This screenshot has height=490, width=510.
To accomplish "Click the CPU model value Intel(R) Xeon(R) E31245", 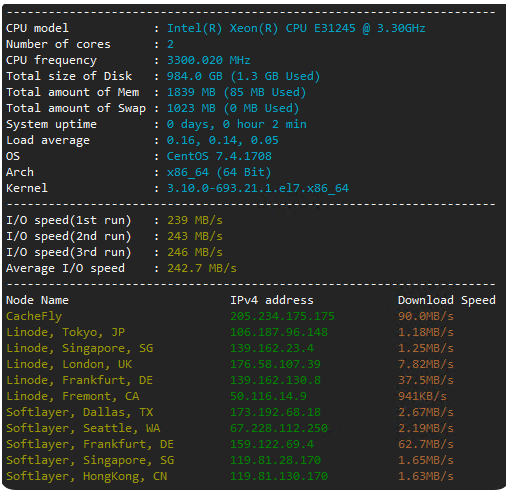I will (296, 28).
